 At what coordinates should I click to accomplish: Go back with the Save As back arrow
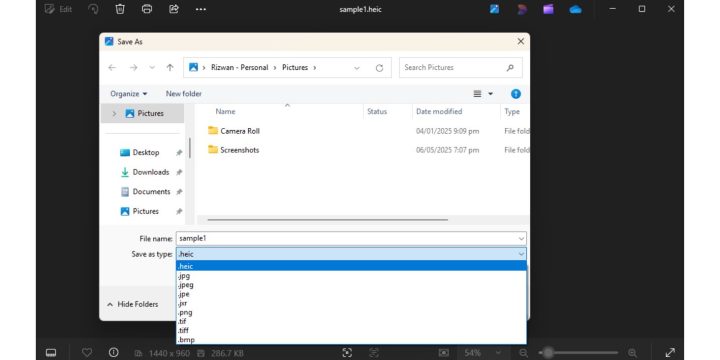point(112,68)
